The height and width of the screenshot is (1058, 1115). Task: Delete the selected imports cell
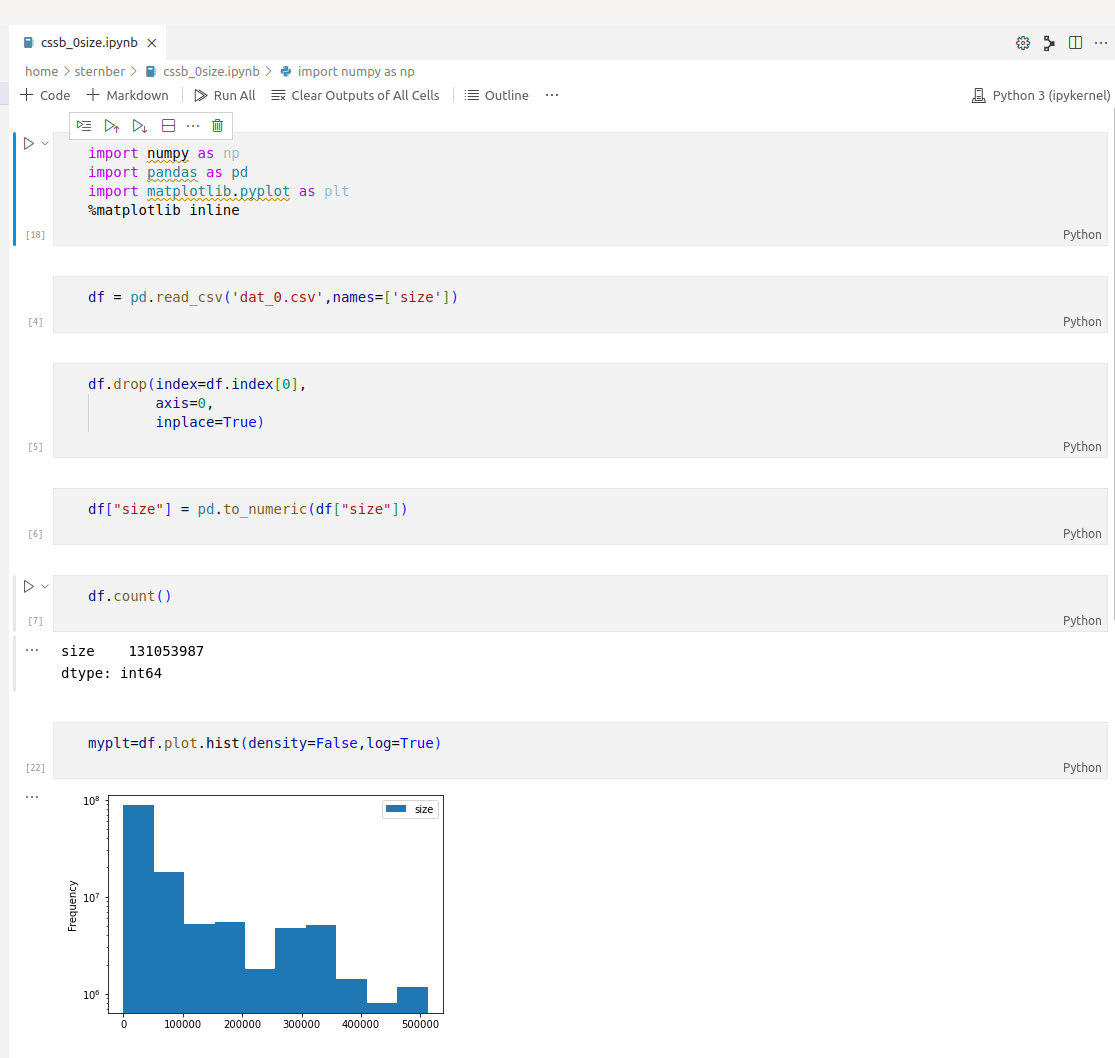[218, 126]
